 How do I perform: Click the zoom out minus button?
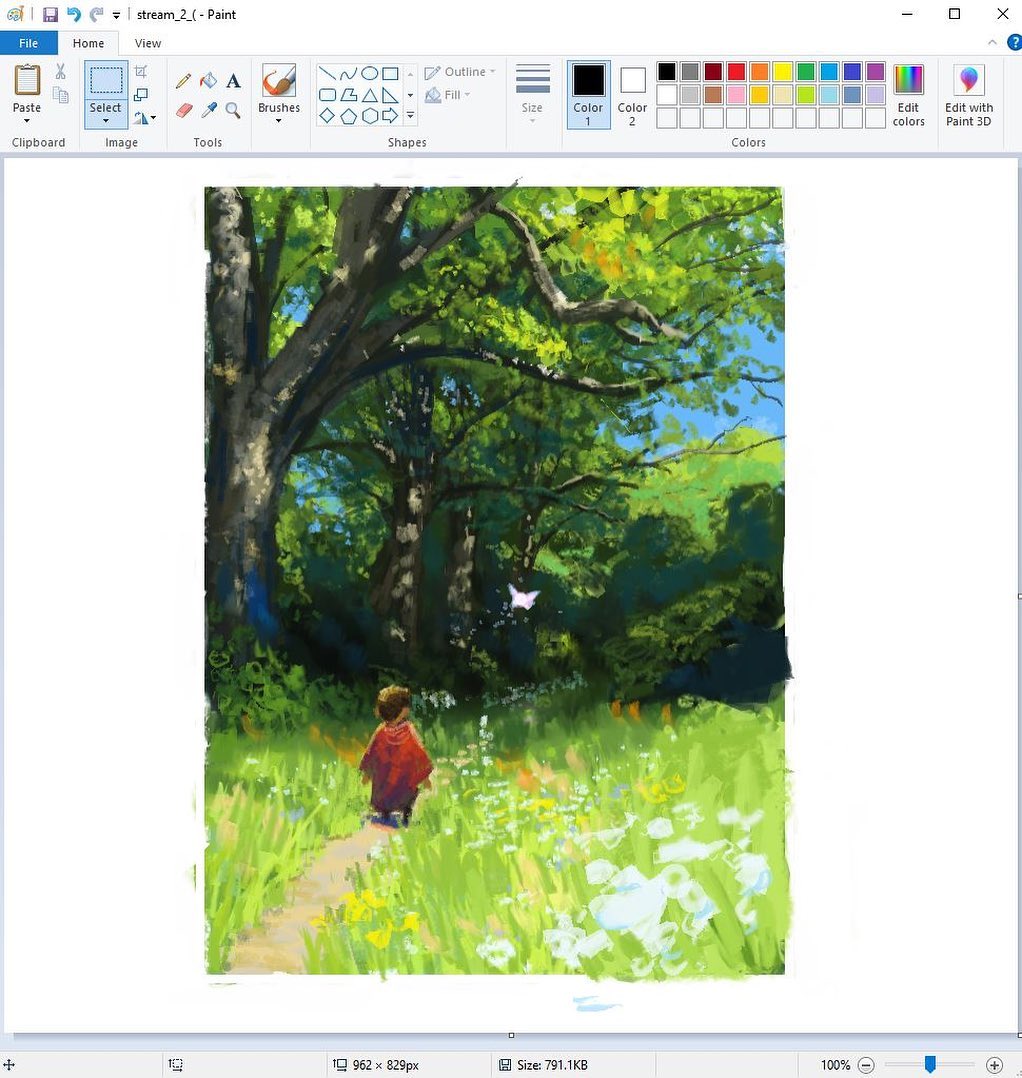tap(866, 1065)
